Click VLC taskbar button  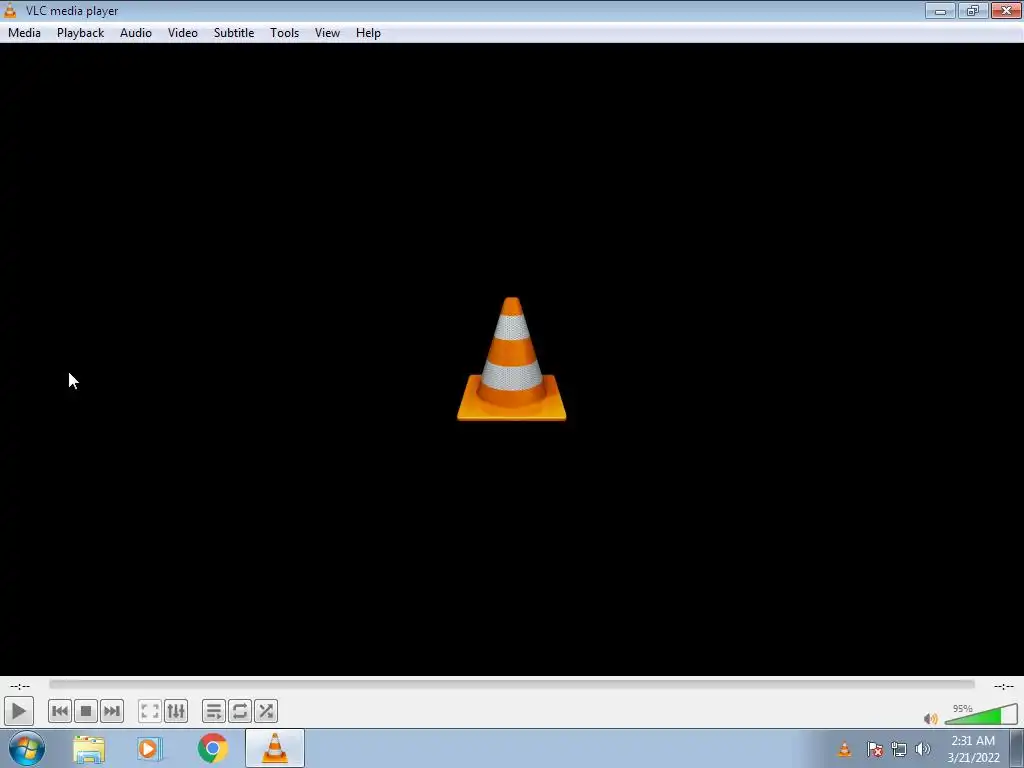(275, 748)
